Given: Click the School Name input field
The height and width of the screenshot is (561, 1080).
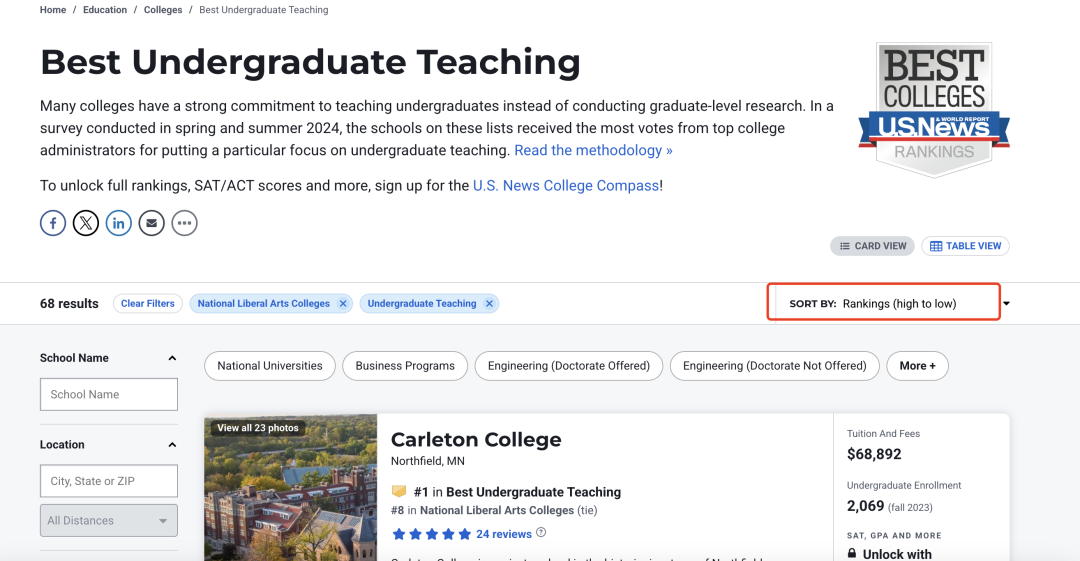Looking at the screenshot, I should click(x=109, y=394).
